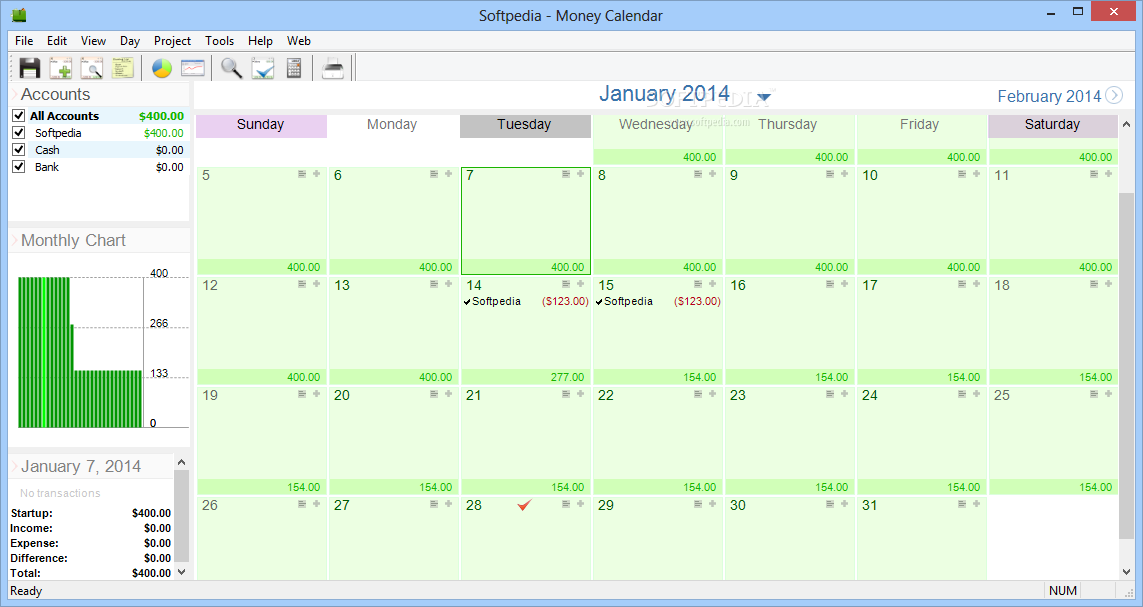The height and width of the screenshot is (607, 1143).
Task: Click the January 2014 month title
Action: click(664, 93)
